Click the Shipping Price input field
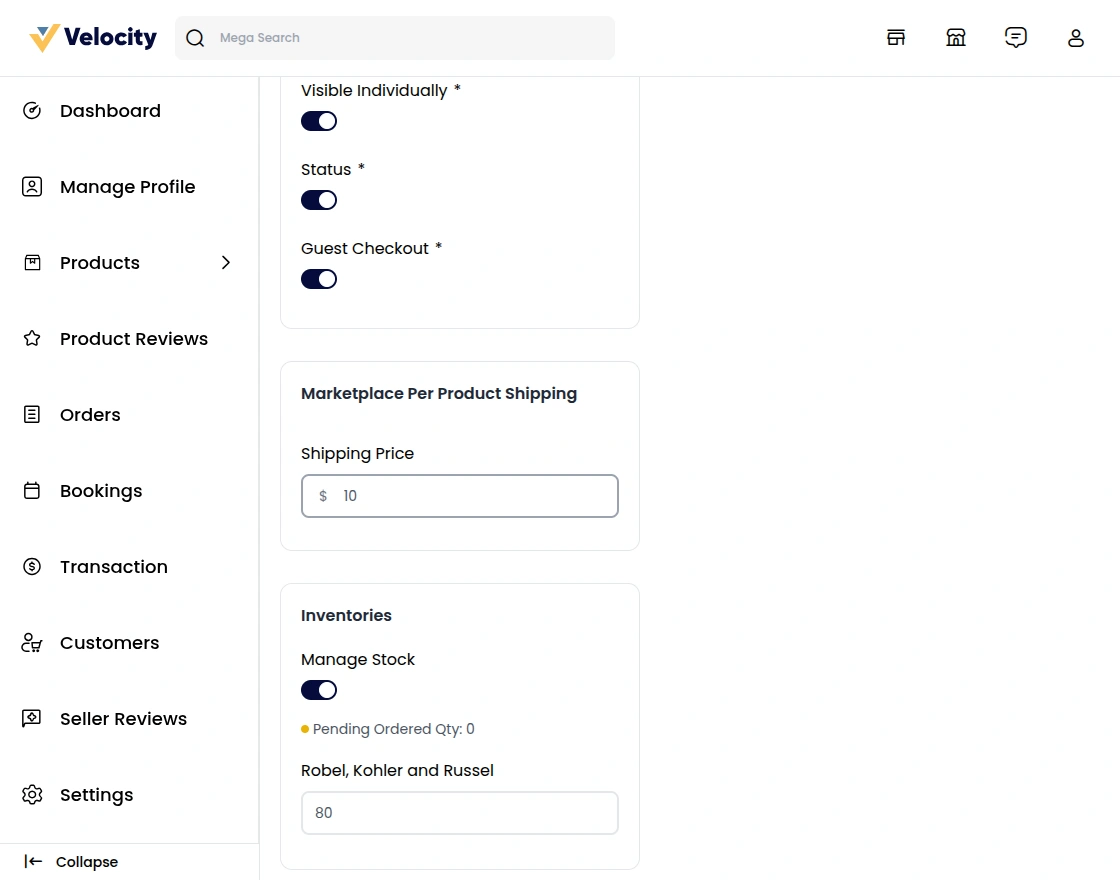This screenshot has width=1120, height=880. 459,495
